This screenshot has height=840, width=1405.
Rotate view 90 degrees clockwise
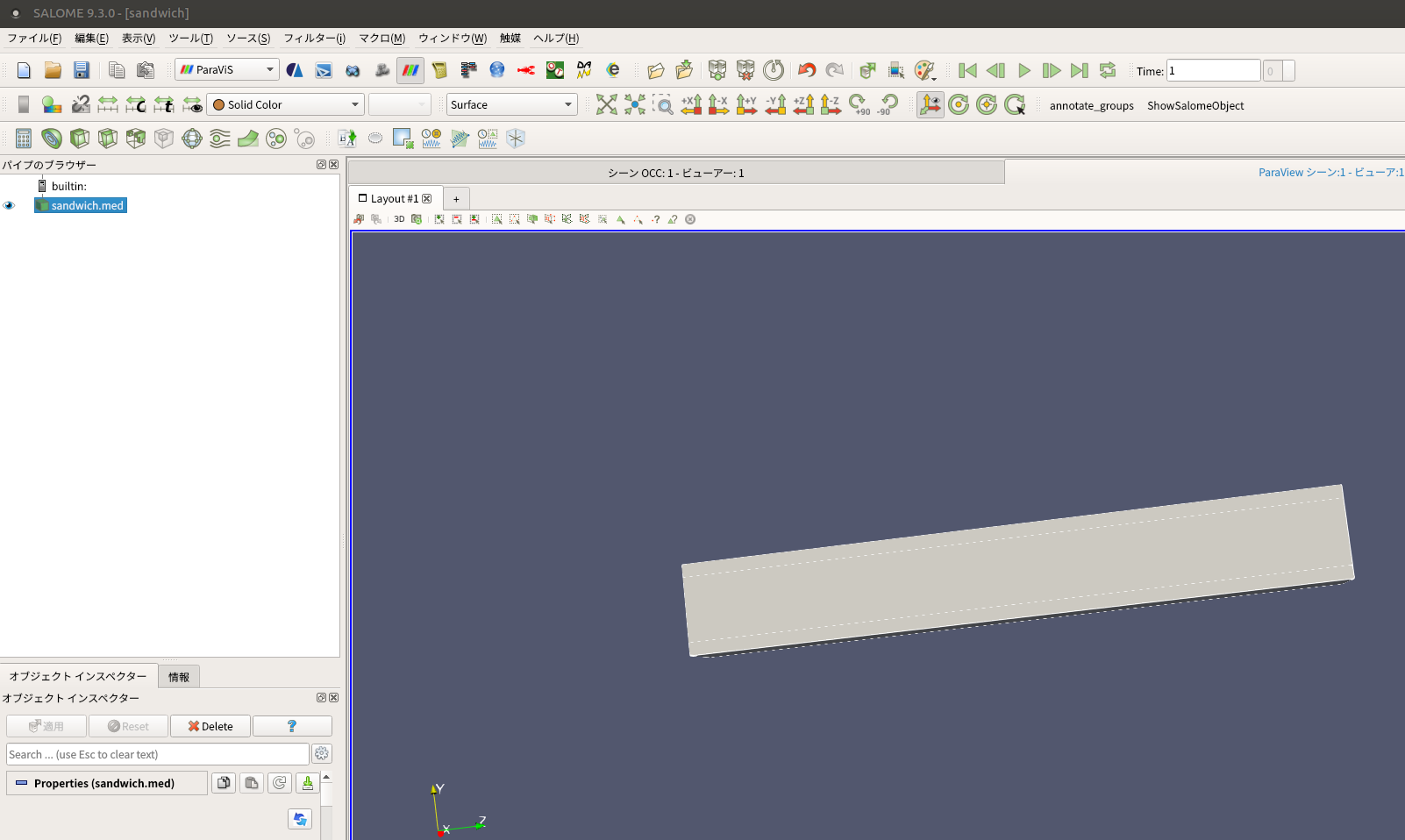coord(859,104)
